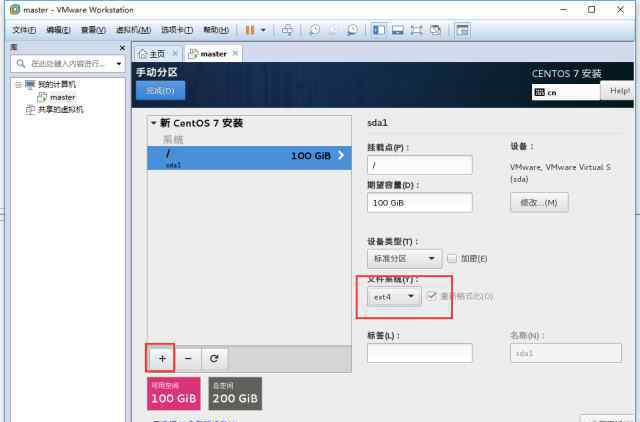Enter full screen mode from the toolbar
The height and width of the screenshot is (422, 640).
(x=416, y=30)
